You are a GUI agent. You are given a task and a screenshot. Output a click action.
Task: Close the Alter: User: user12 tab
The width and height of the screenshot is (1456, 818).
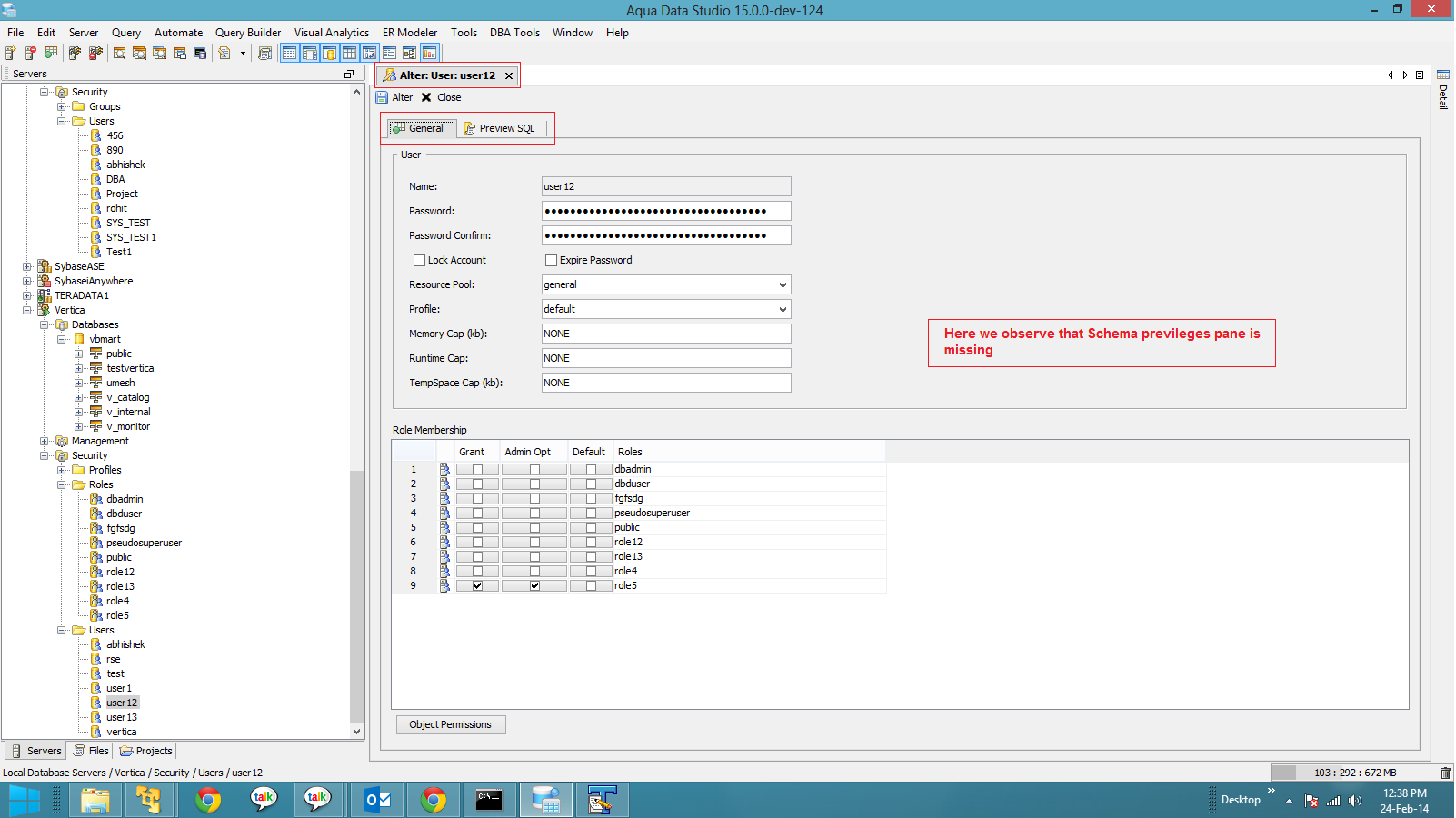click(x=509, y=75)
